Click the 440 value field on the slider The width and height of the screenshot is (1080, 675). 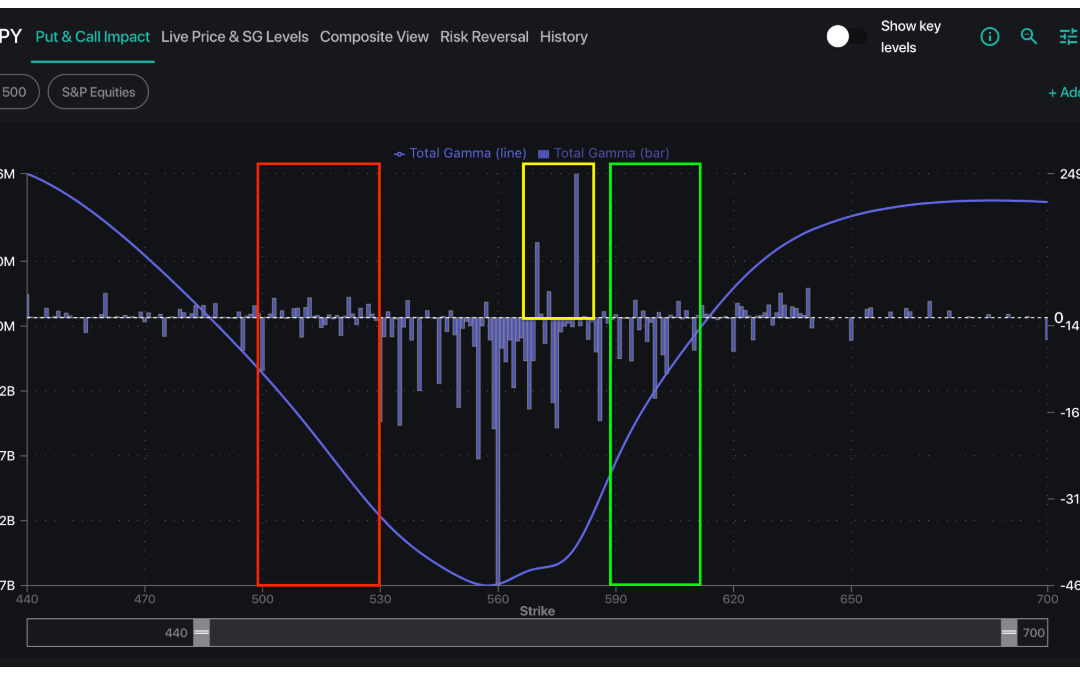[176, 632]
